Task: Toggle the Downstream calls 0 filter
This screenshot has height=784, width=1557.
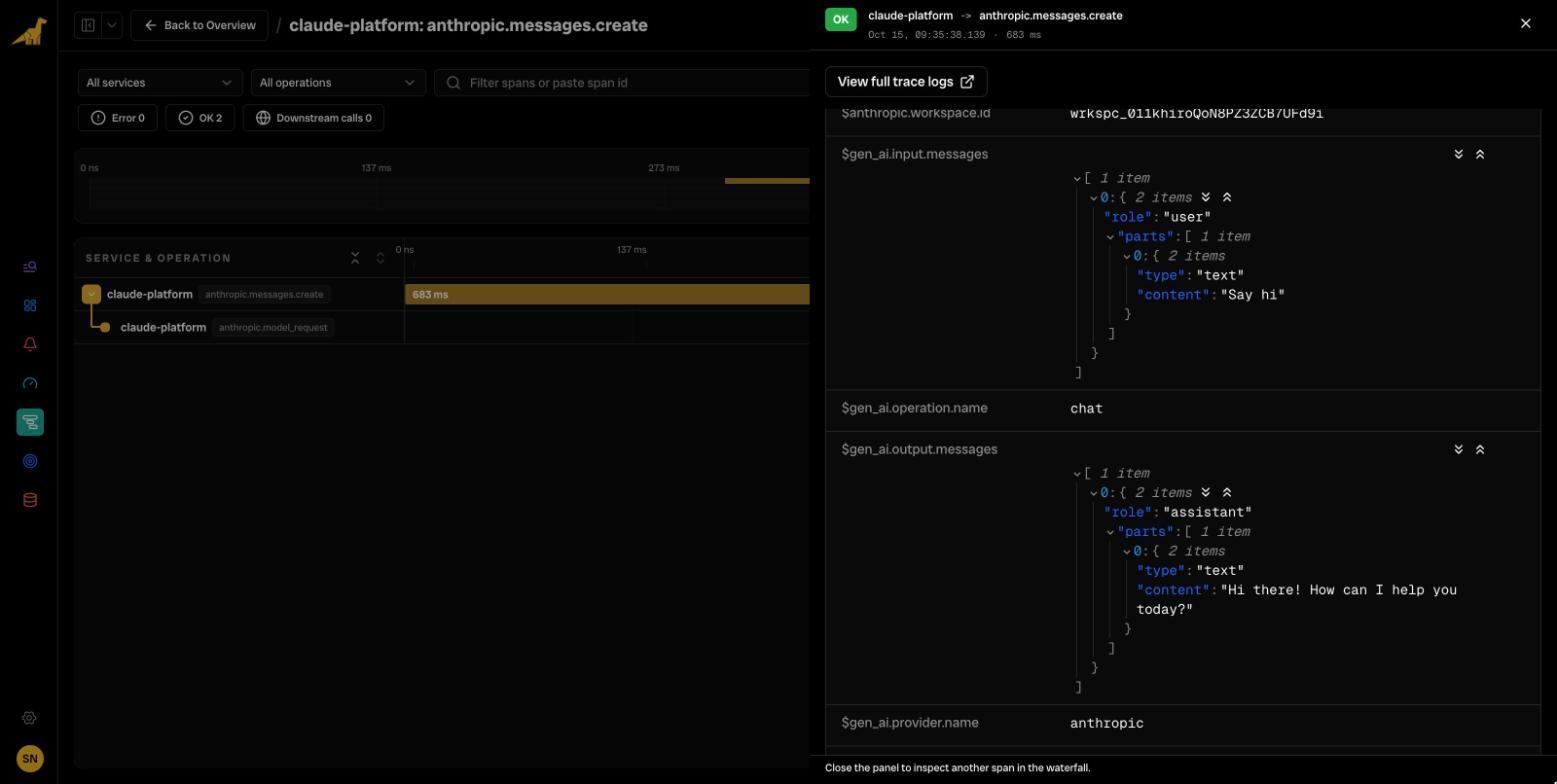Action: coord(314,118)
